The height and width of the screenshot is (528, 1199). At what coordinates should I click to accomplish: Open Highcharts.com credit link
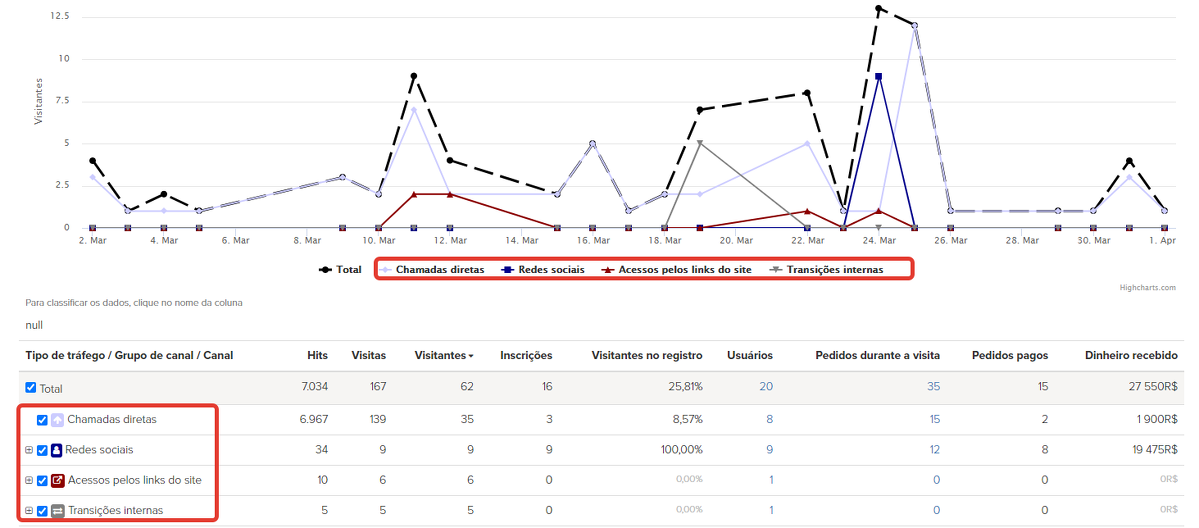1149,288
